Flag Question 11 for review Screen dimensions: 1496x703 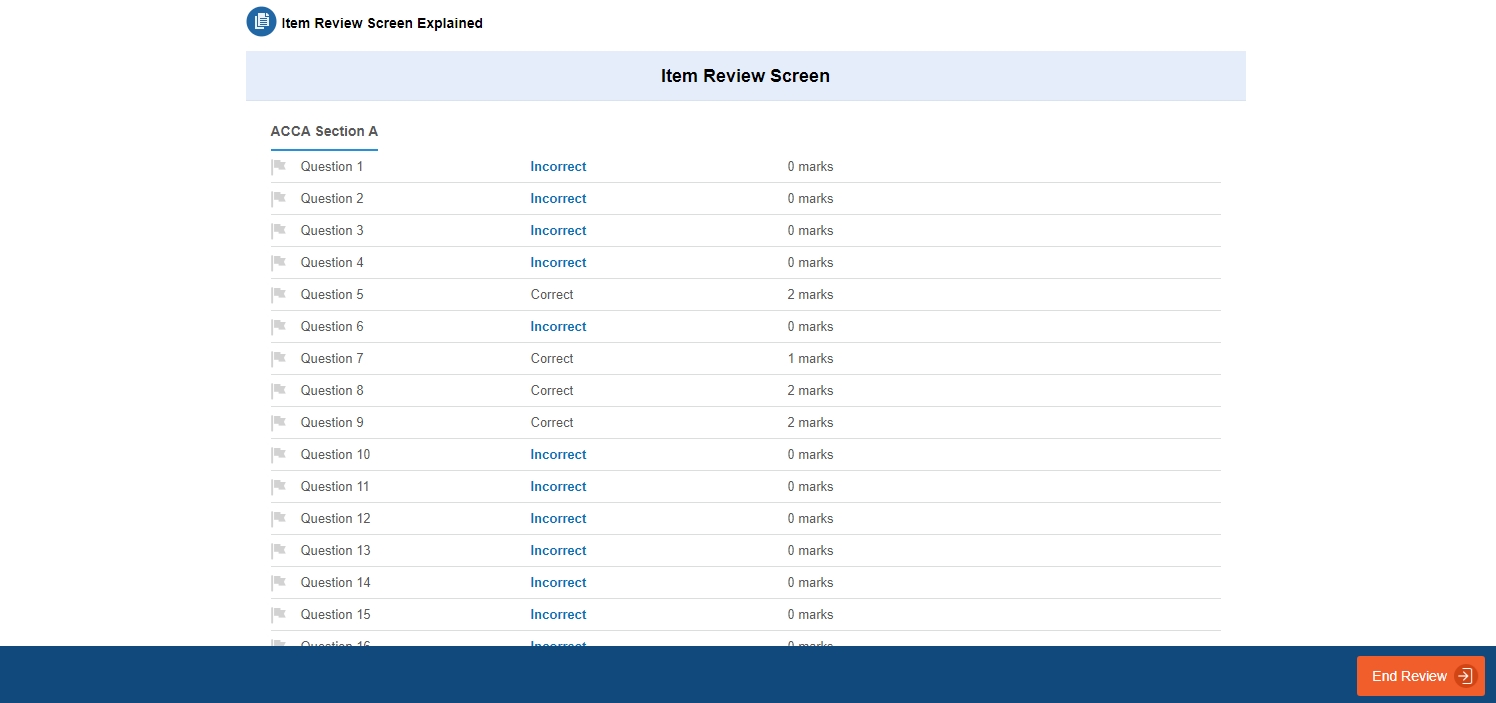279,487
